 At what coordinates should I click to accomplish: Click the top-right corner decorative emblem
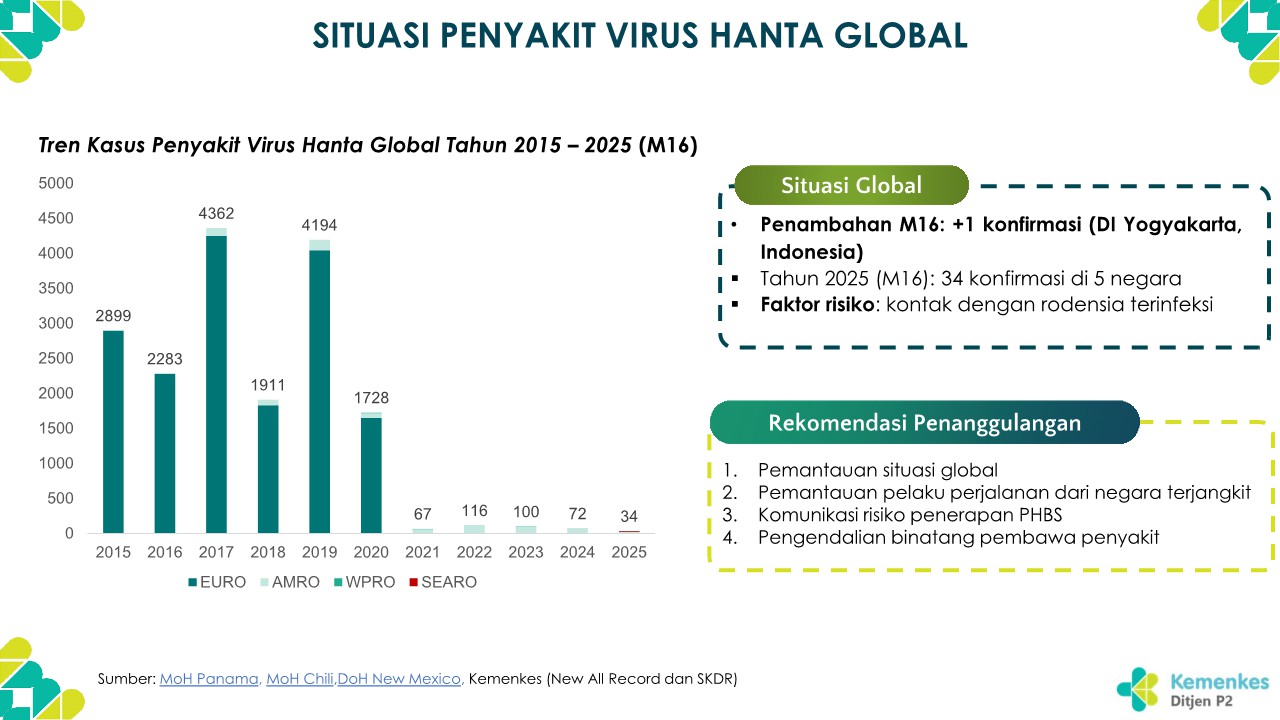tap(1240, 38)
